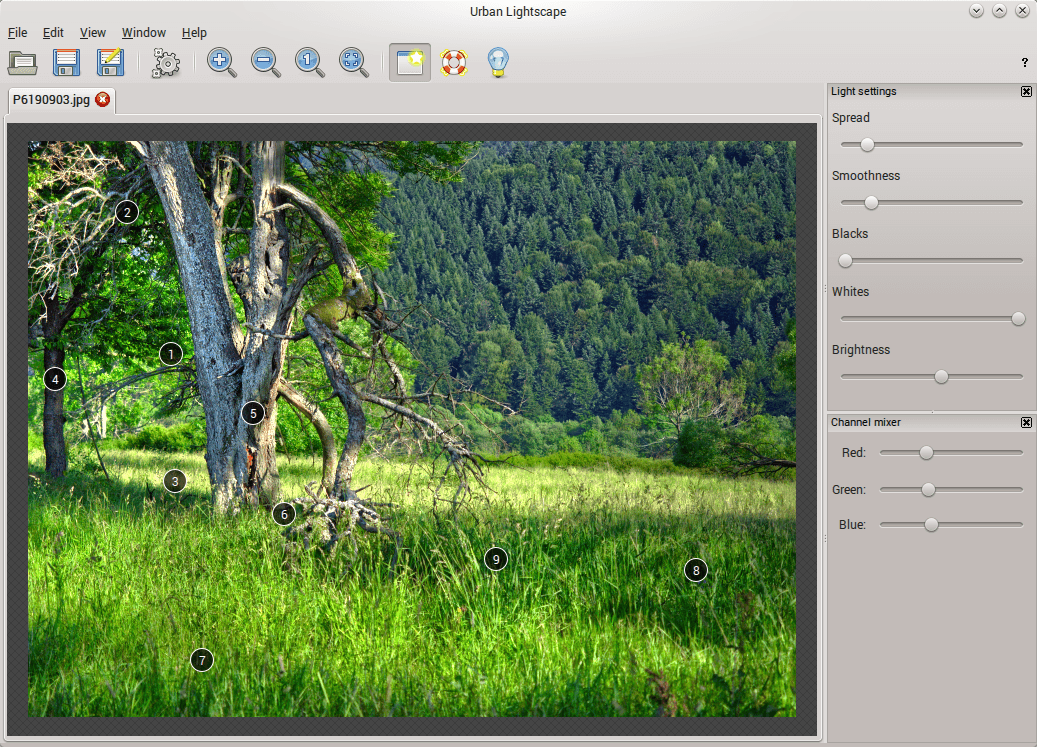Click the question mark What's This icon
The image size is (1037, 747).
pos(1024,63)
